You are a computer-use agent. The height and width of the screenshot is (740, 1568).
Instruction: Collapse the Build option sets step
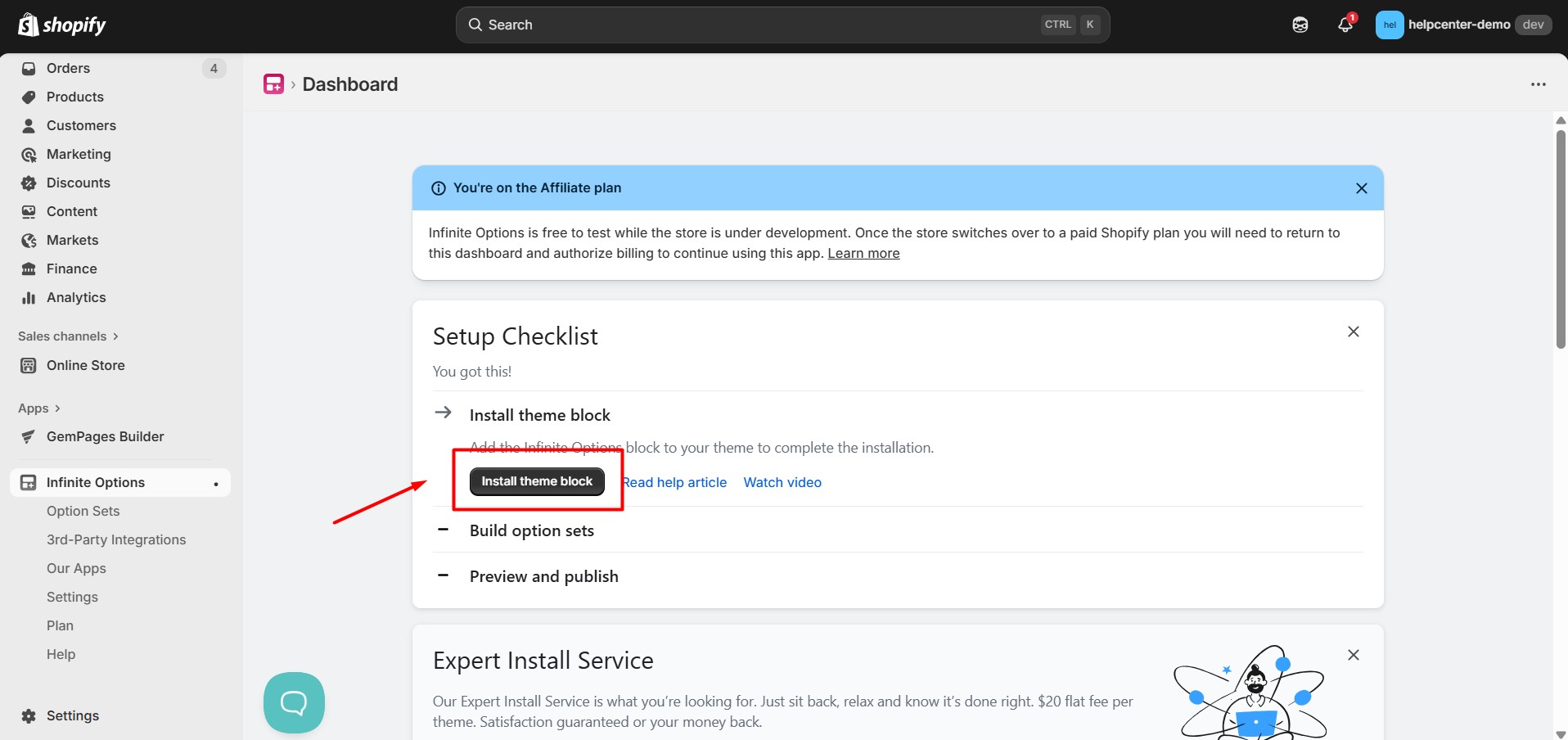[x=443, y=530]
